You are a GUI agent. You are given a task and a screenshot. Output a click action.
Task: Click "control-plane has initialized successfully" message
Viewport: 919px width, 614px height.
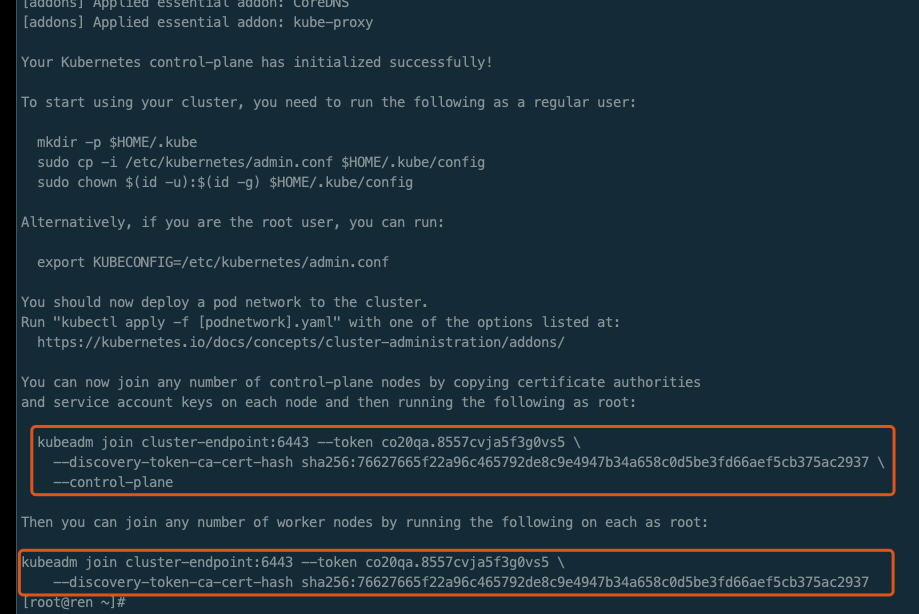click(x=321, y=62)
